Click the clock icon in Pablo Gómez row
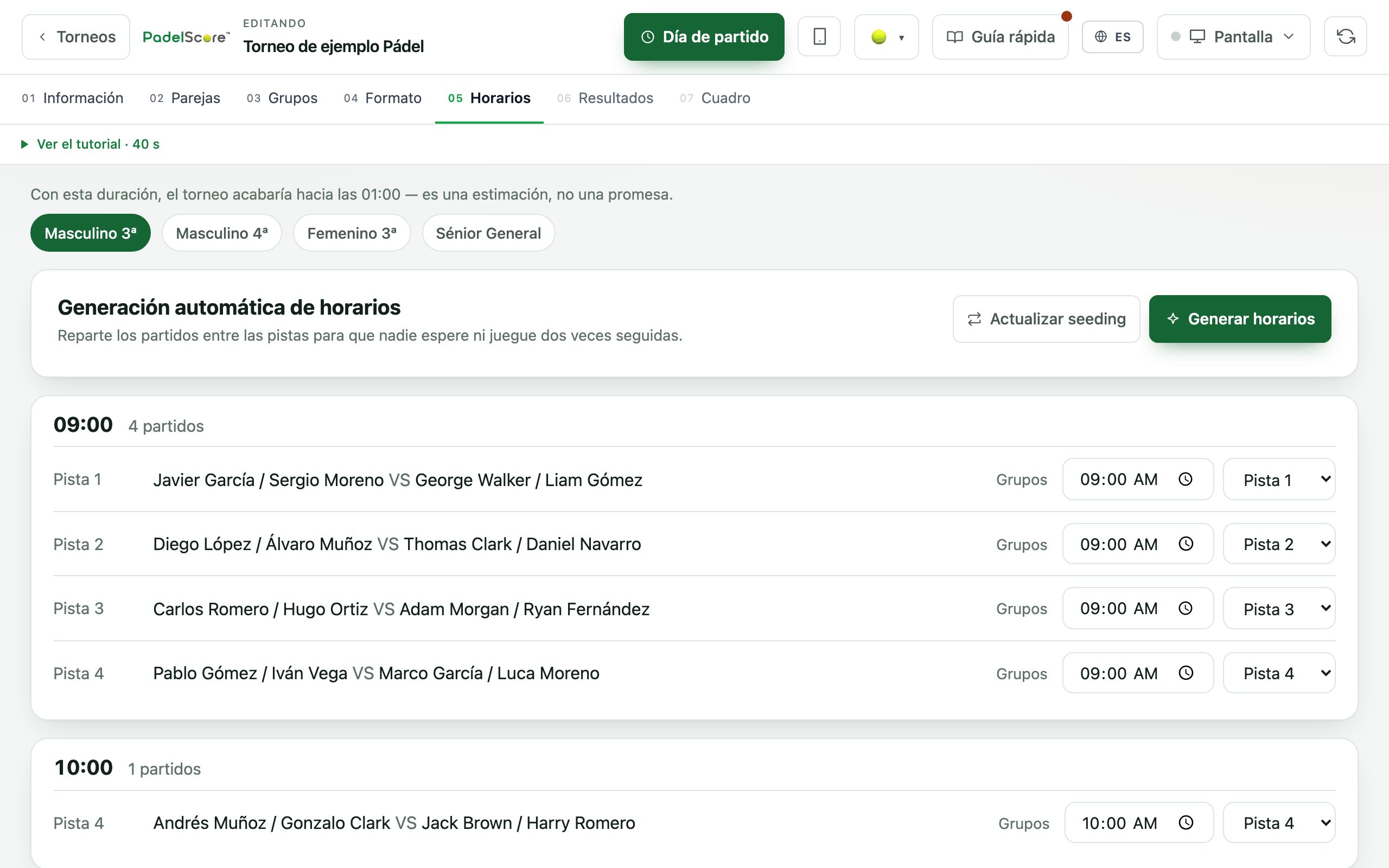 1185,673
